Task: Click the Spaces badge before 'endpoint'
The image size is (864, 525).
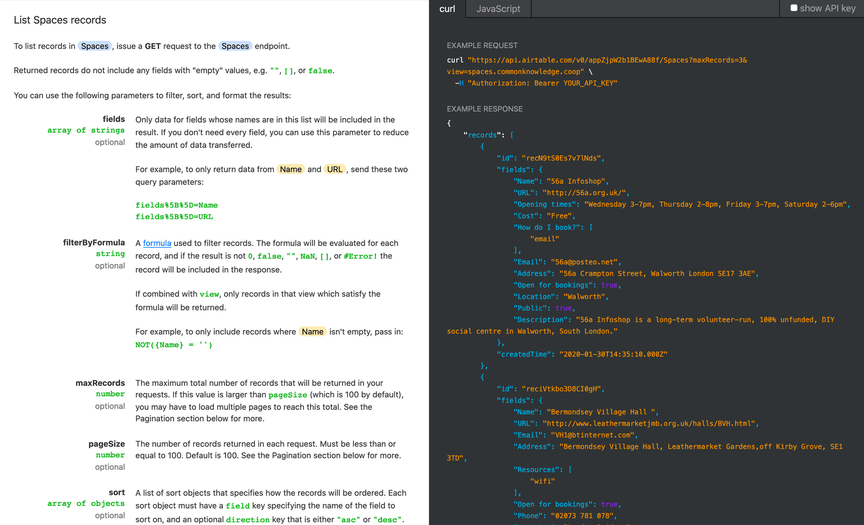Action: point(236,46)
